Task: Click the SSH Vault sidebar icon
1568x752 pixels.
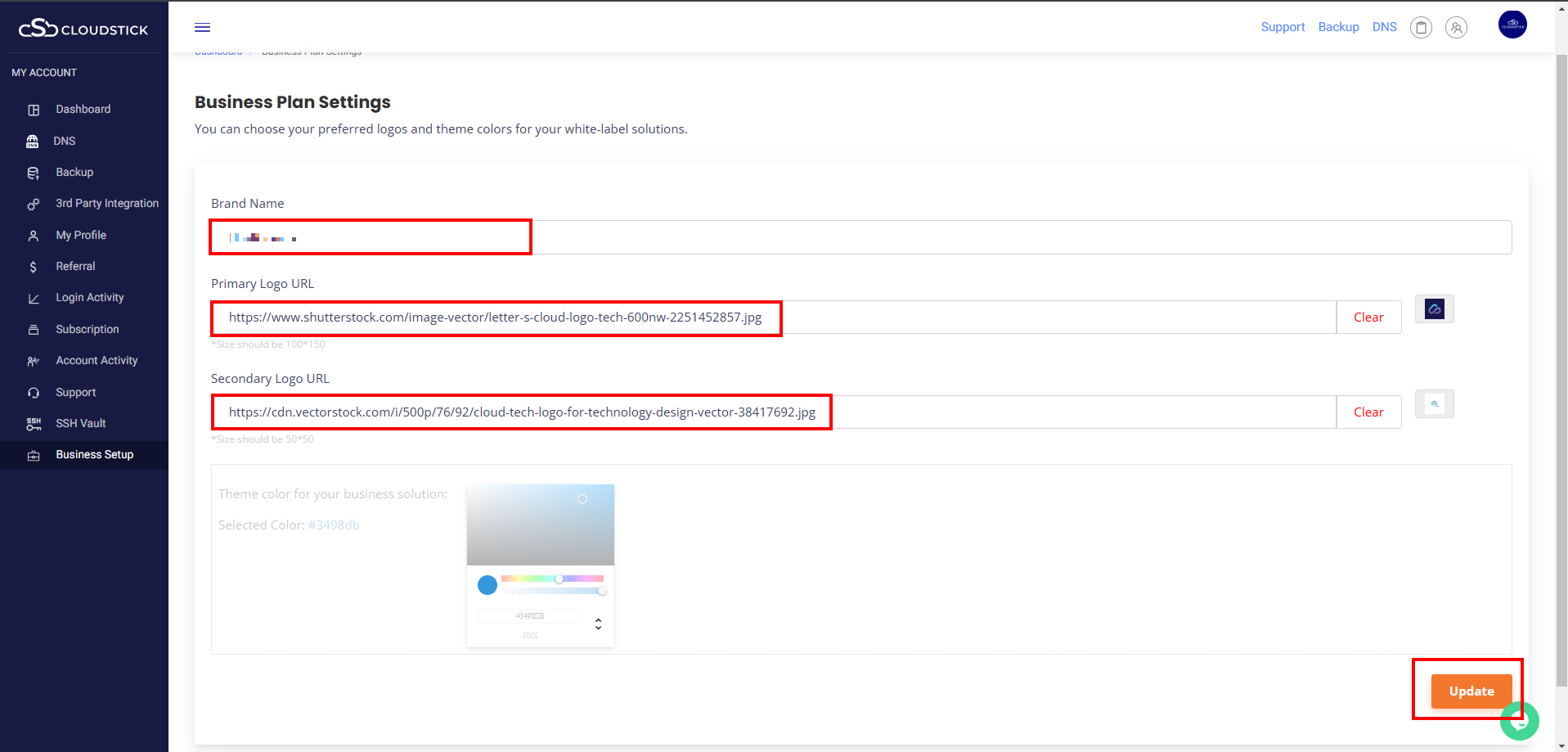Action: pyautogui.click(x=34, y=424)
